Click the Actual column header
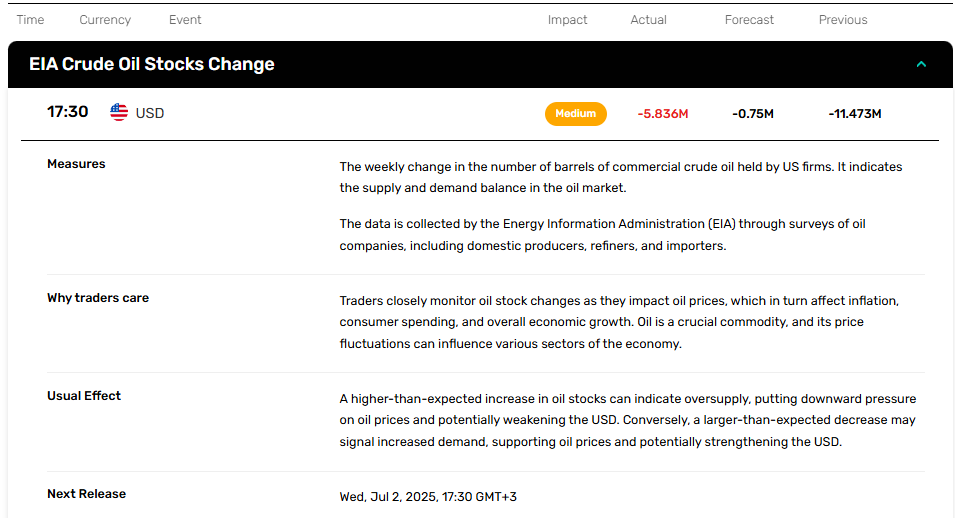This screenshot has width=955, height=518. (648, 20)
